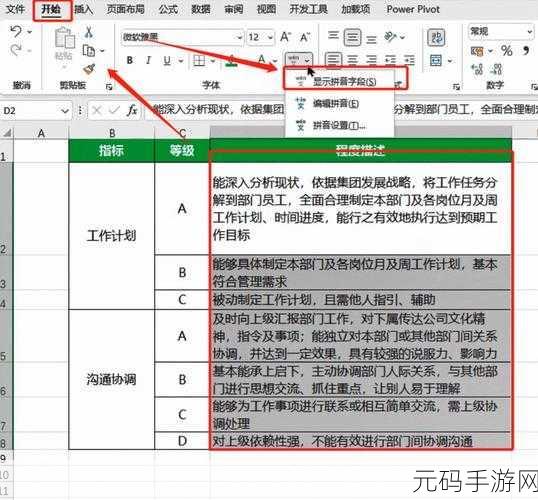Toggle Bold formatting

(x=130, y=60)
